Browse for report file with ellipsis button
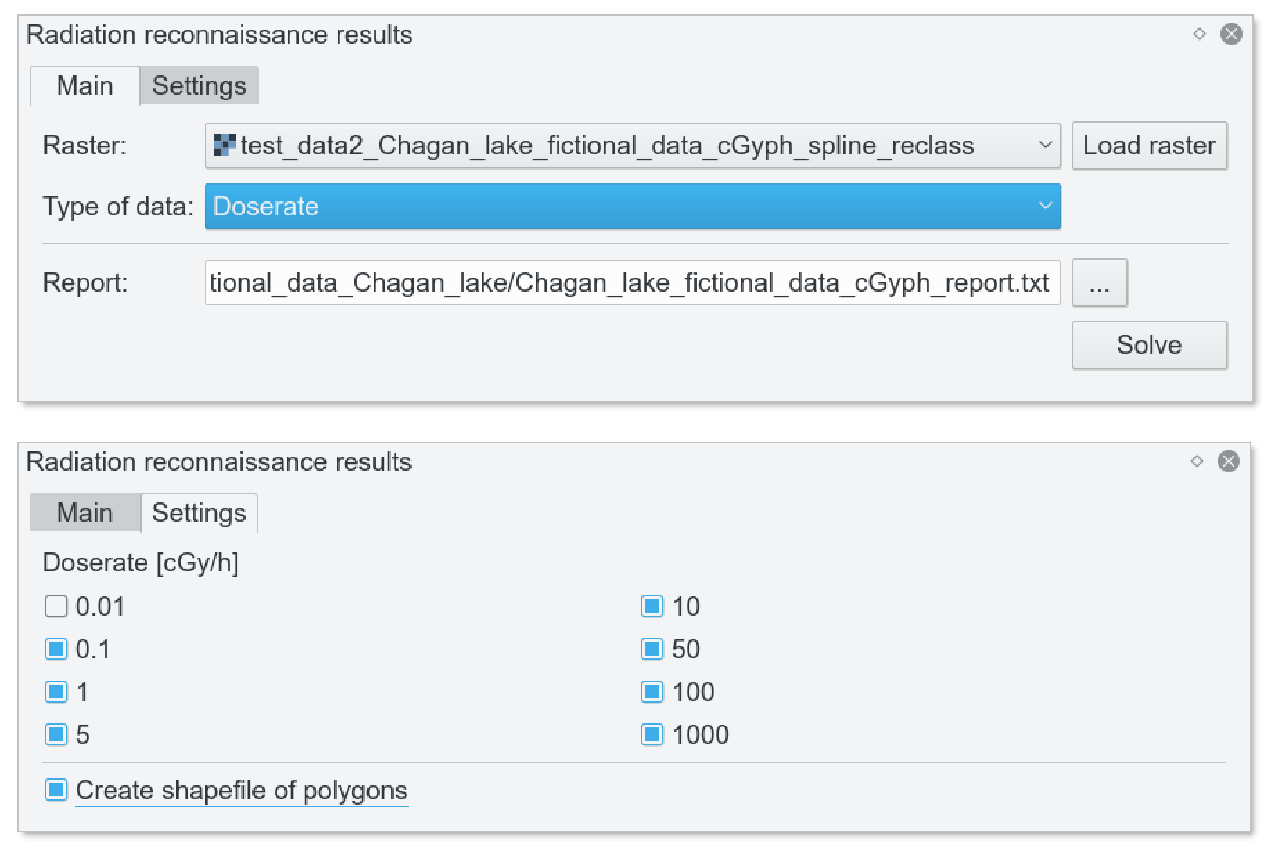The image size is (1272, 858). (x=1099, y=284)
